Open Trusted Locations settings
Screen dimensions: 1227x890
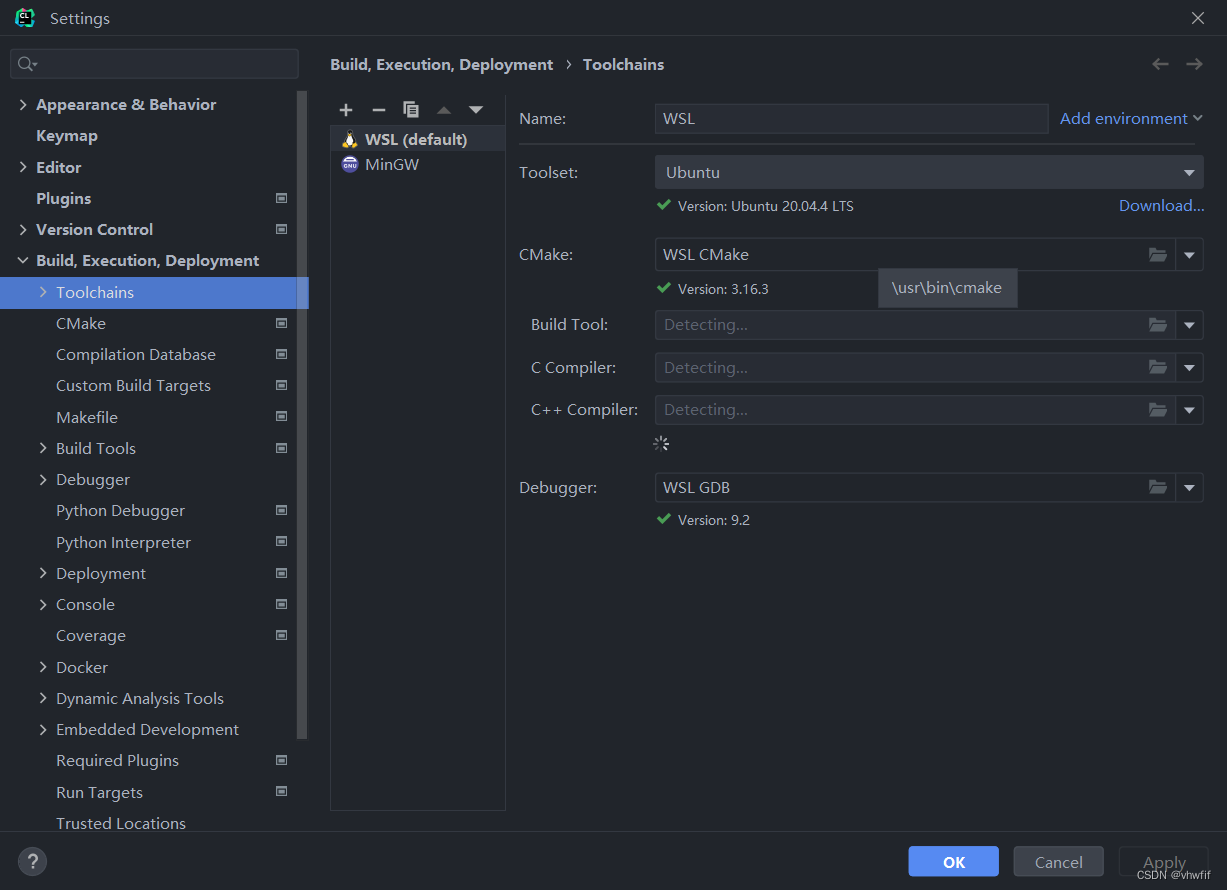[121, 823]
